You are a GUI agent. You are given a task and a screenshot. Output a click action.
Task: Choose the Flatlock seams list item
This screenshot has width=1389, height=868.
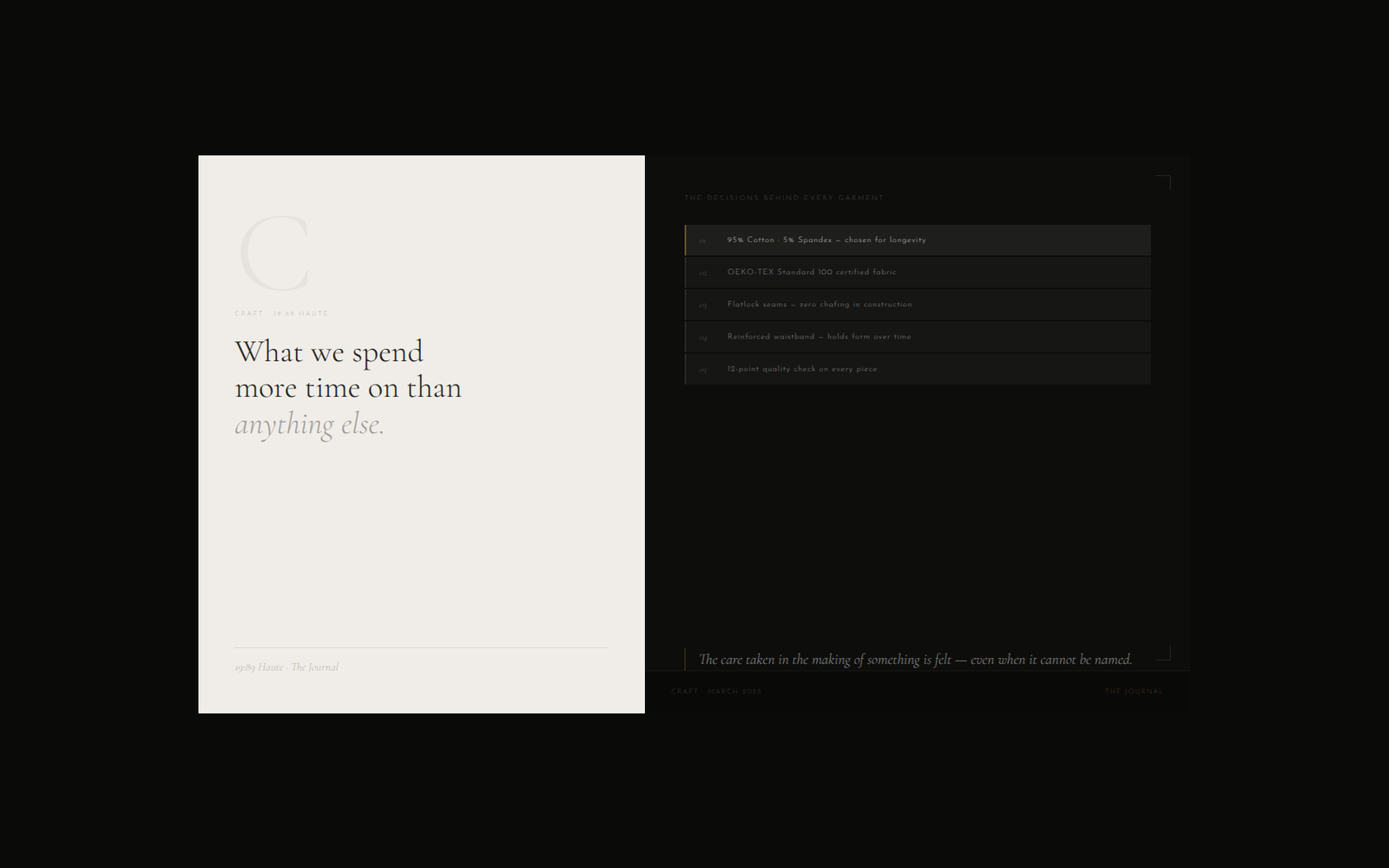(917, 305)
